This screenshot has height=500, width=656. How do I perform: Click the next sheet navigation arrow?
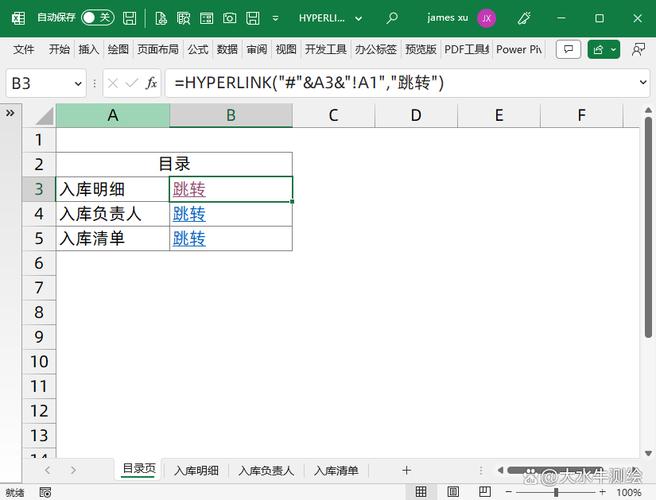click(74, 470)
